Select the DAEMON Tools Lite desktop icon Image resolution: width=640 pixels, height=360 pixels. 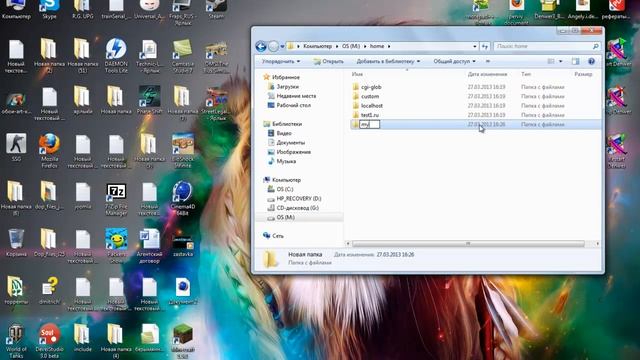(116, 56)
